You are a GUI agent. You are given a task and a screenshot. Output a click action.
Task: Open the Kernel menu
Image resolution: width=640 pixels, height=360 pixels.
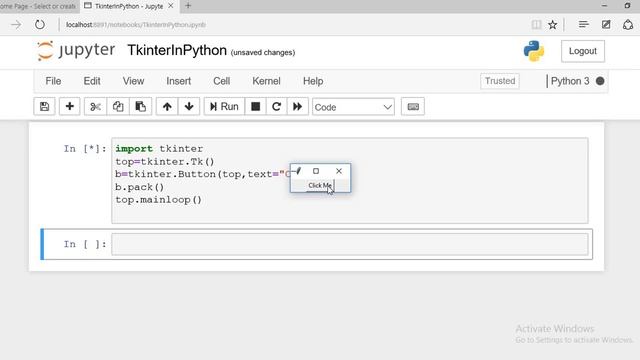point(266,81)
